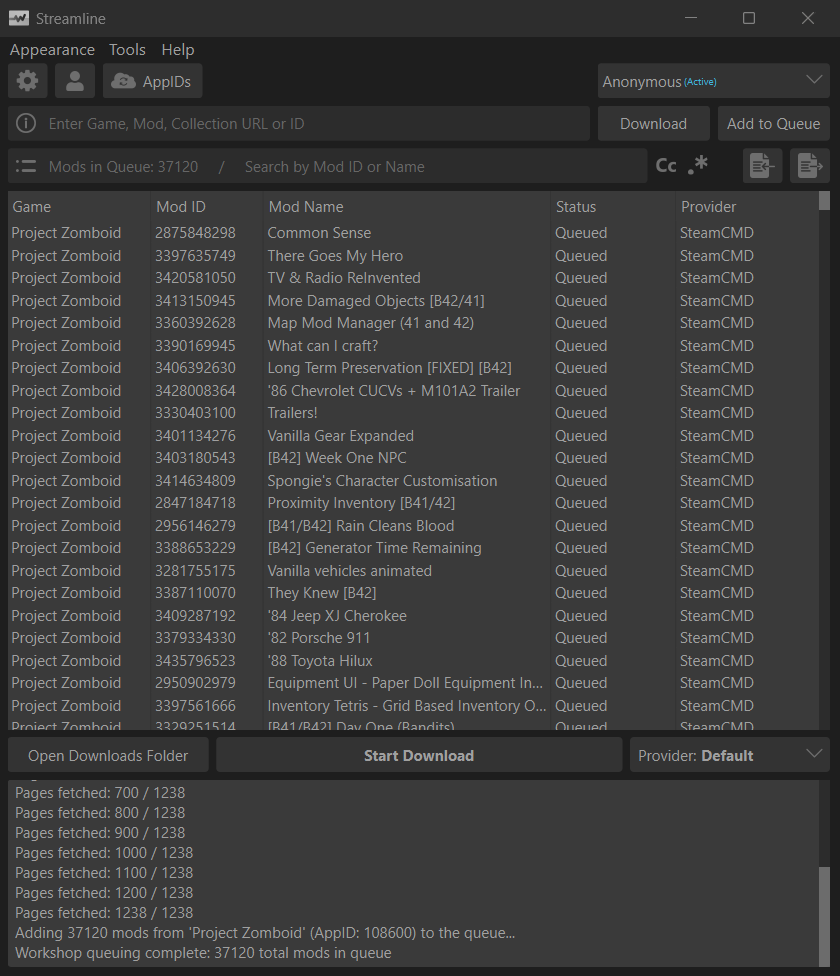Screen dimensions: 840x976
Task: Select '86 Chevrolet CUCVs row
Action: tap(413, 391)
